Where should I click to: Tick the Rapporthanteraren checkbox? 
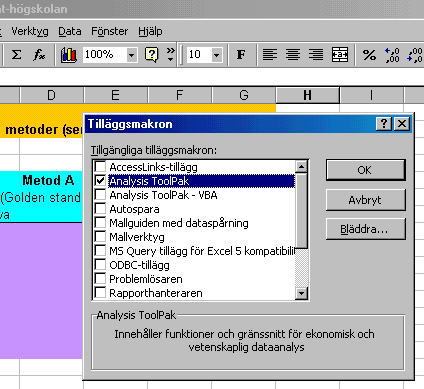(x=100, y=292)
